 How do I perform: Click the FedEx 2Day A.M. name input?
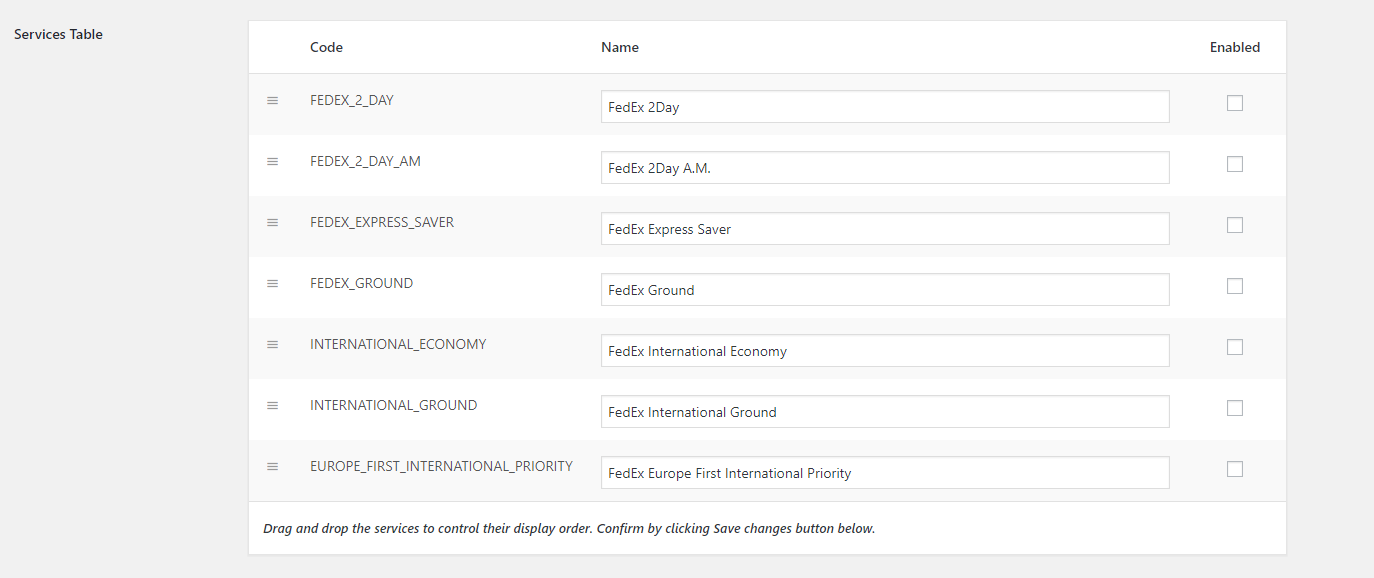click(x=884, y=168)
